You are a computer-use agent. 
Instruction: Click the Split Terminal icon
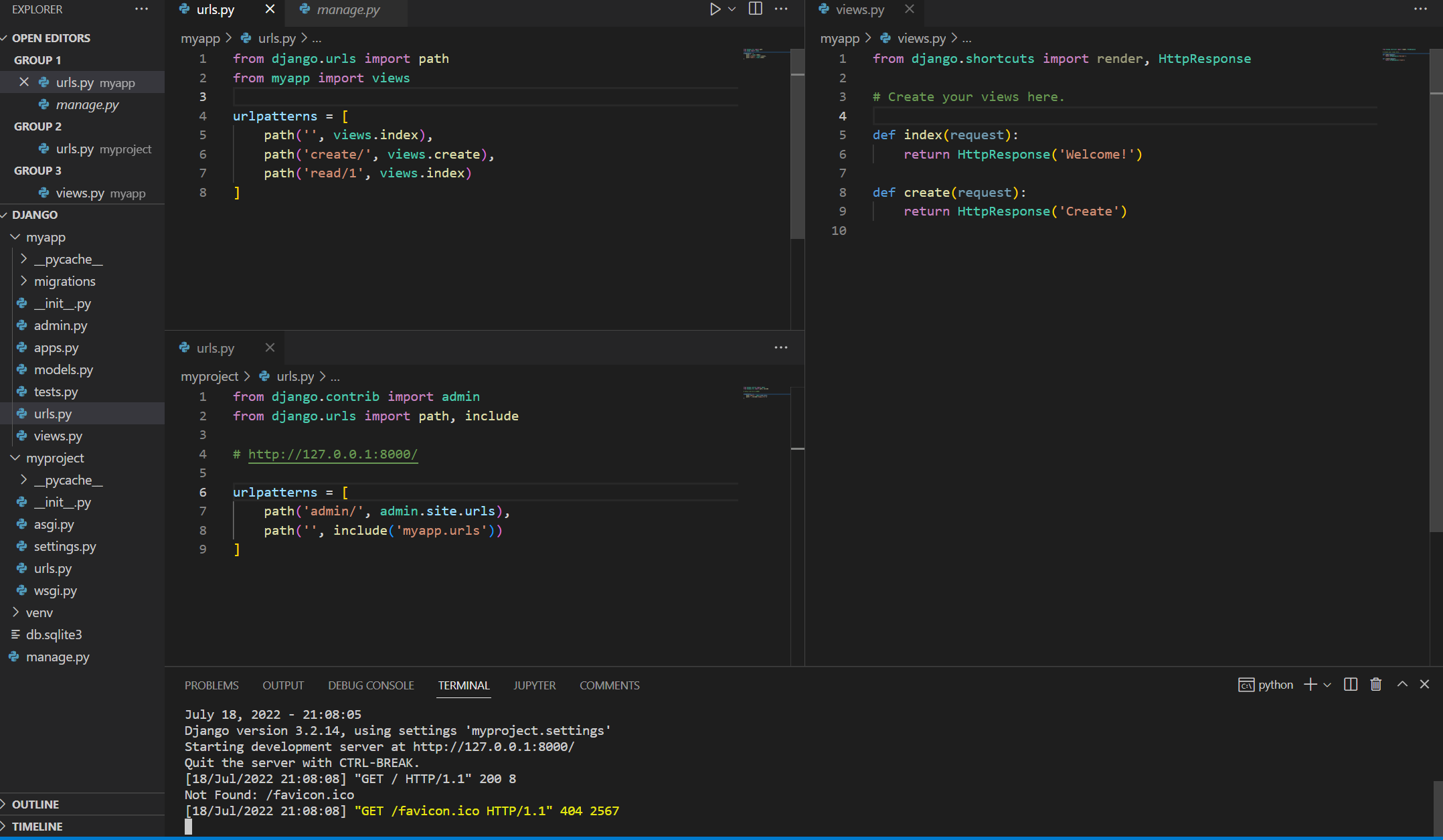1351,685
